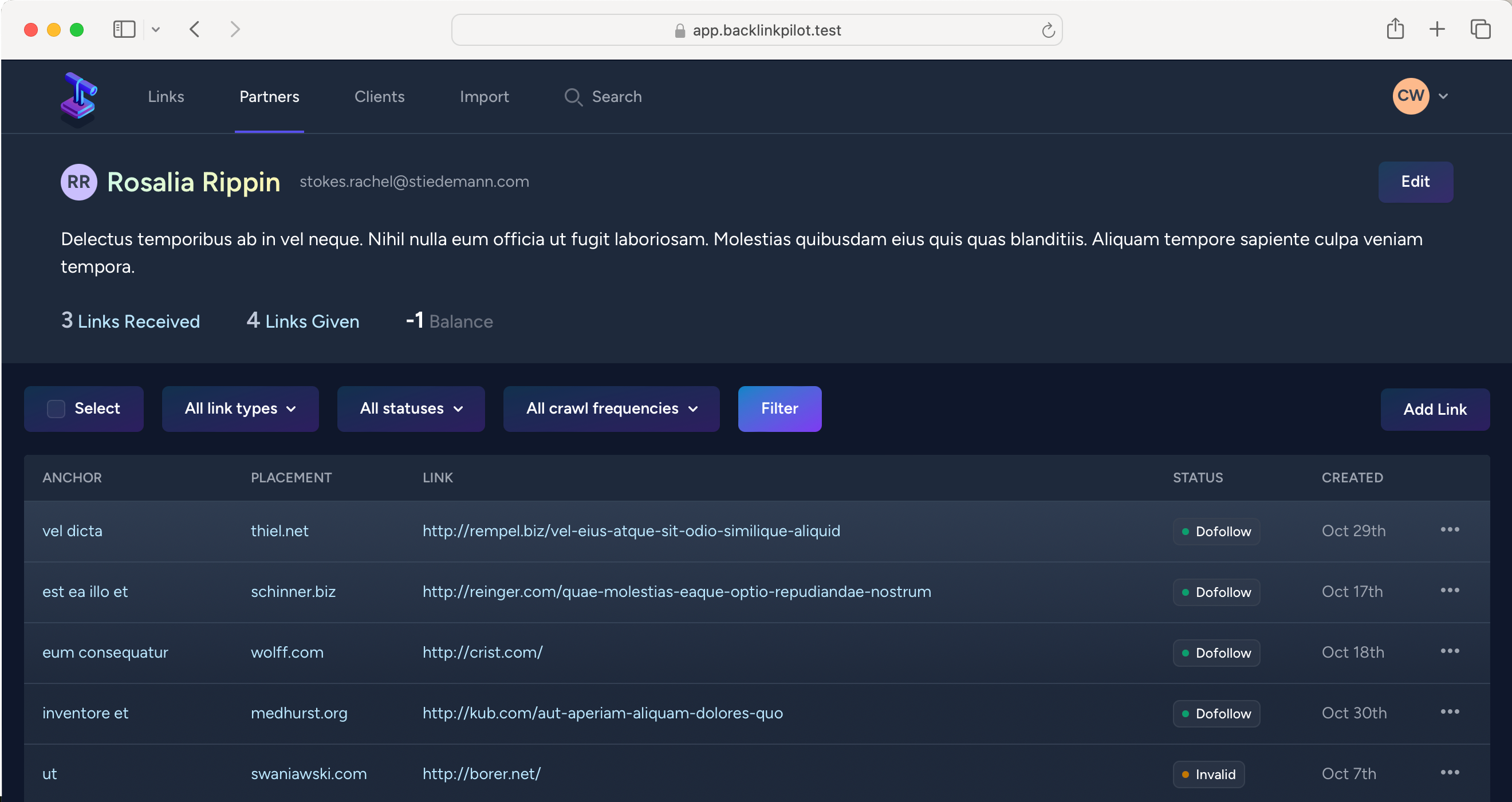Click the Add Link button
Viewport: 1512px width, 802px height.
[x=1435, y=409]
